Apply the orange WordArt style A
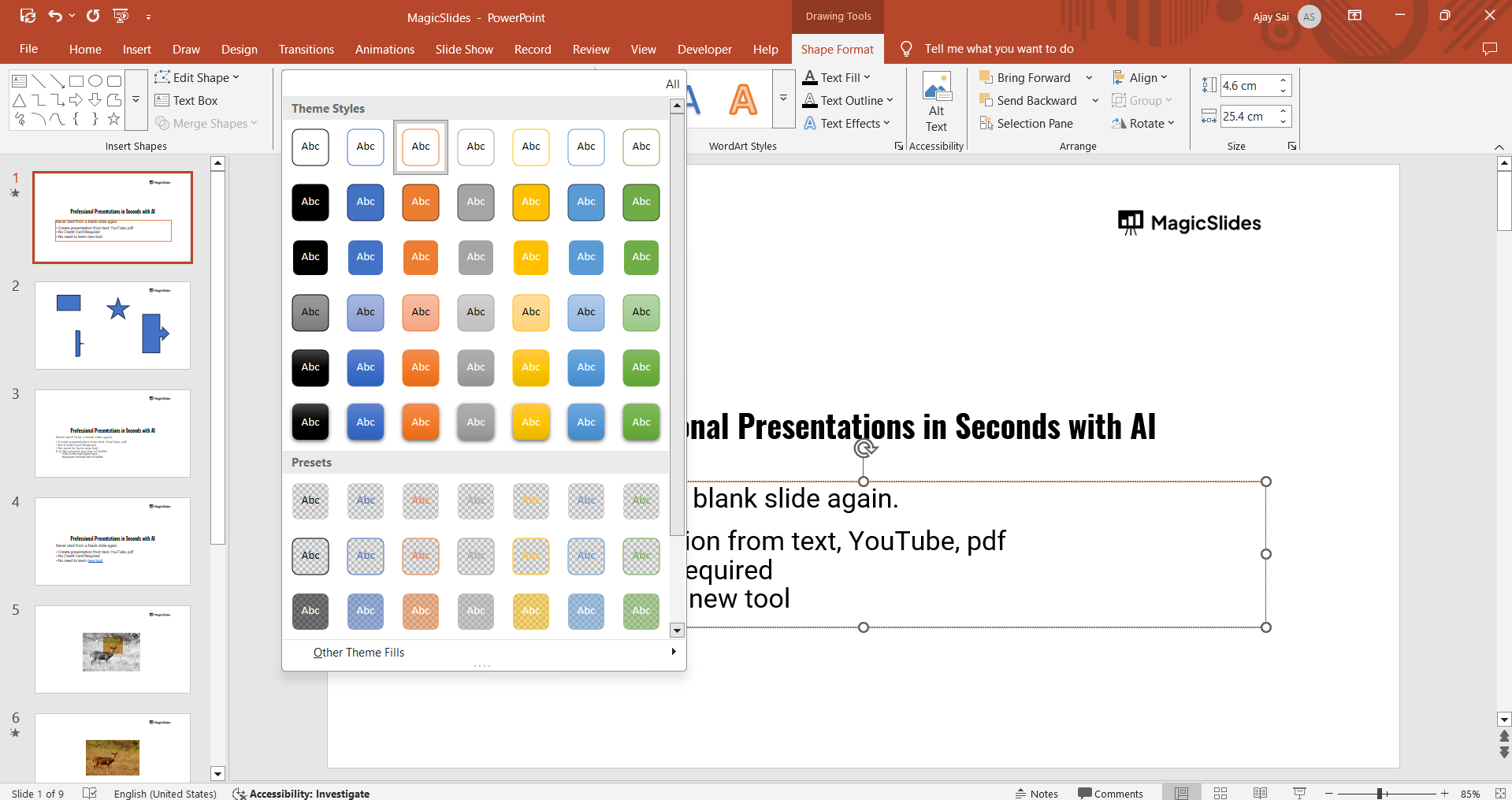Viewport: 1512px width, 800px height. 743,100
